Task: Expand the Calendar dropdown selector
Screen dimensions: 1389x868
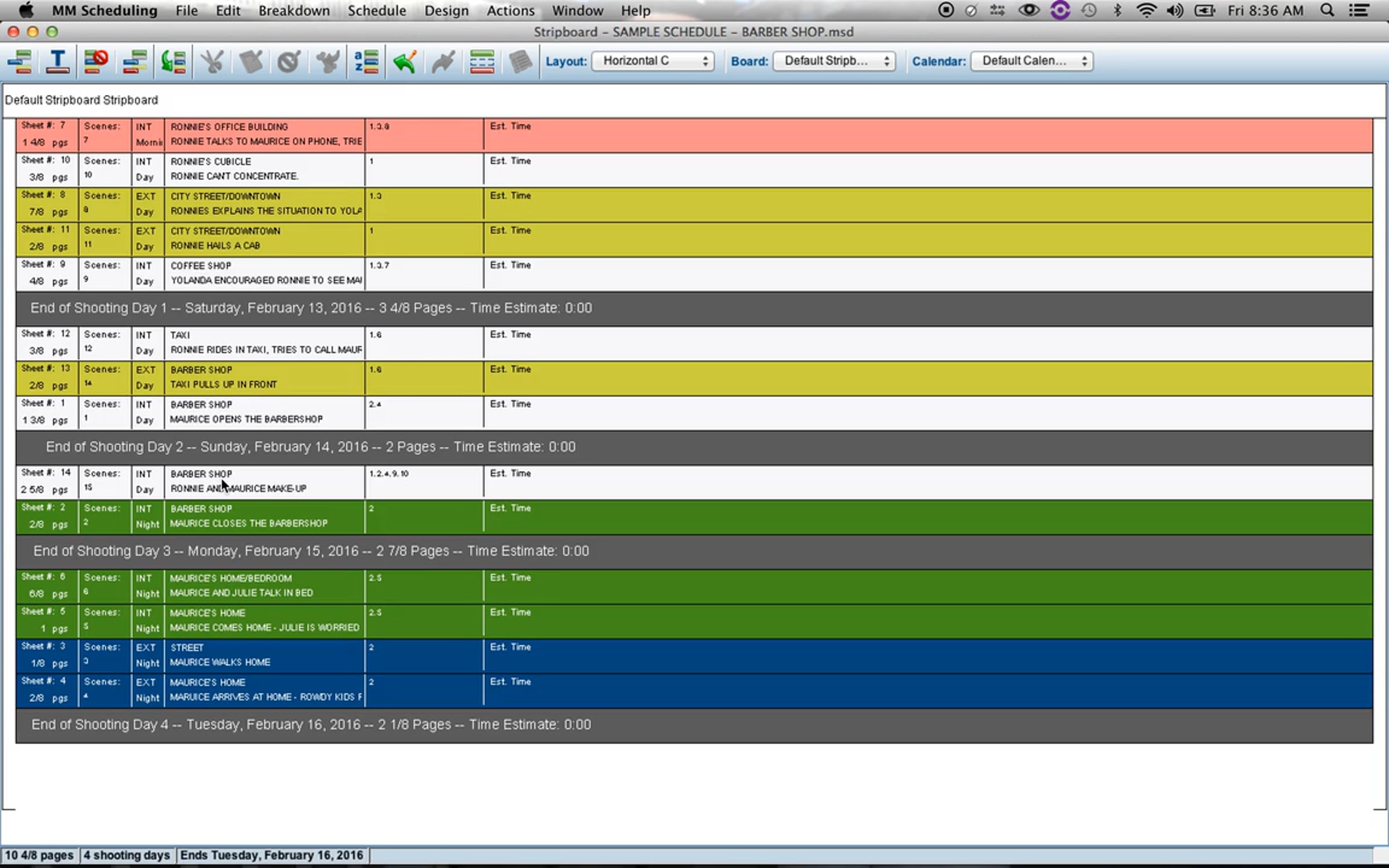Action: (x=1032, y=61)
